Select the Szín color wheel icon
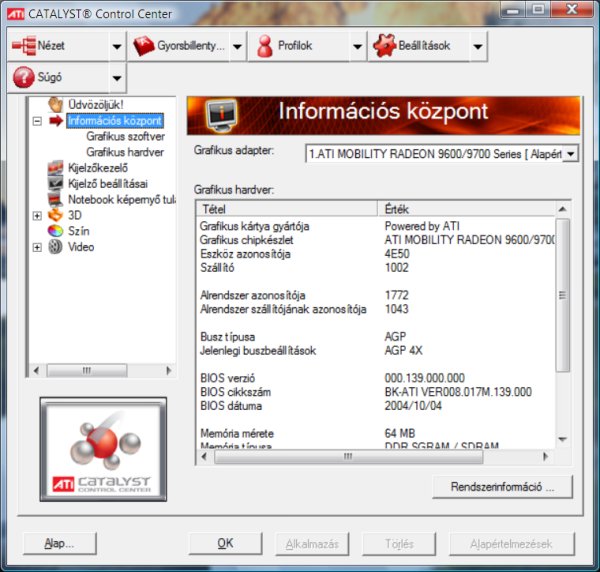 [x=56, y=231]
